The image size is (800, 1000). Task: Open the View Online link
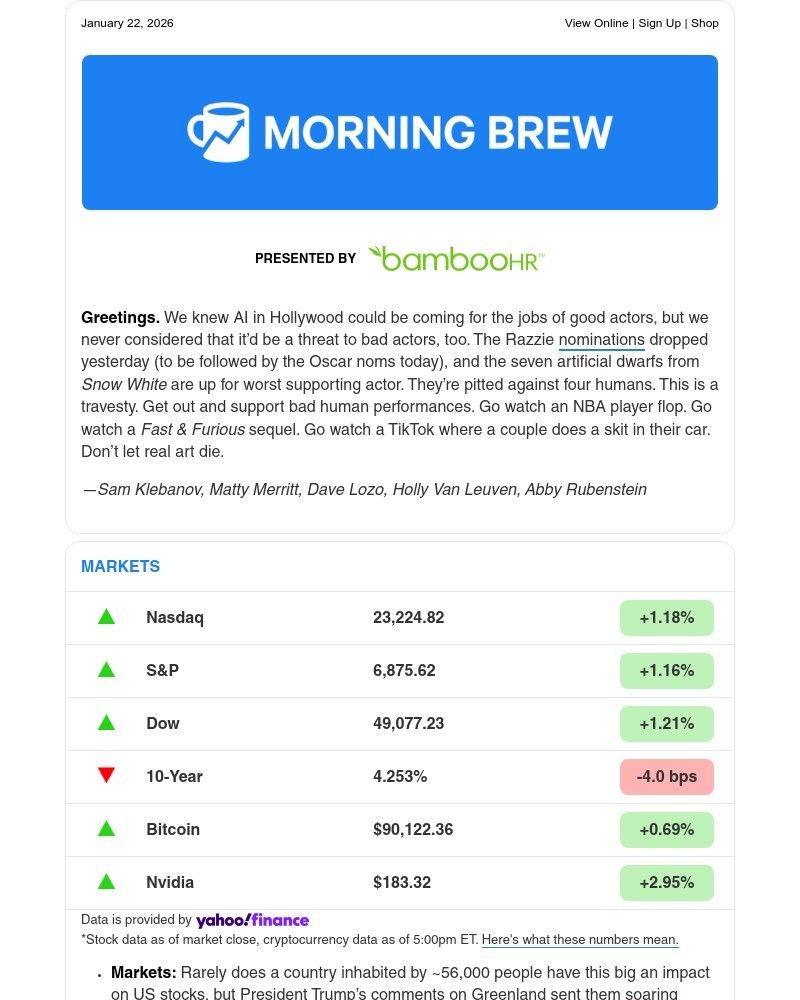coord(596,23)
